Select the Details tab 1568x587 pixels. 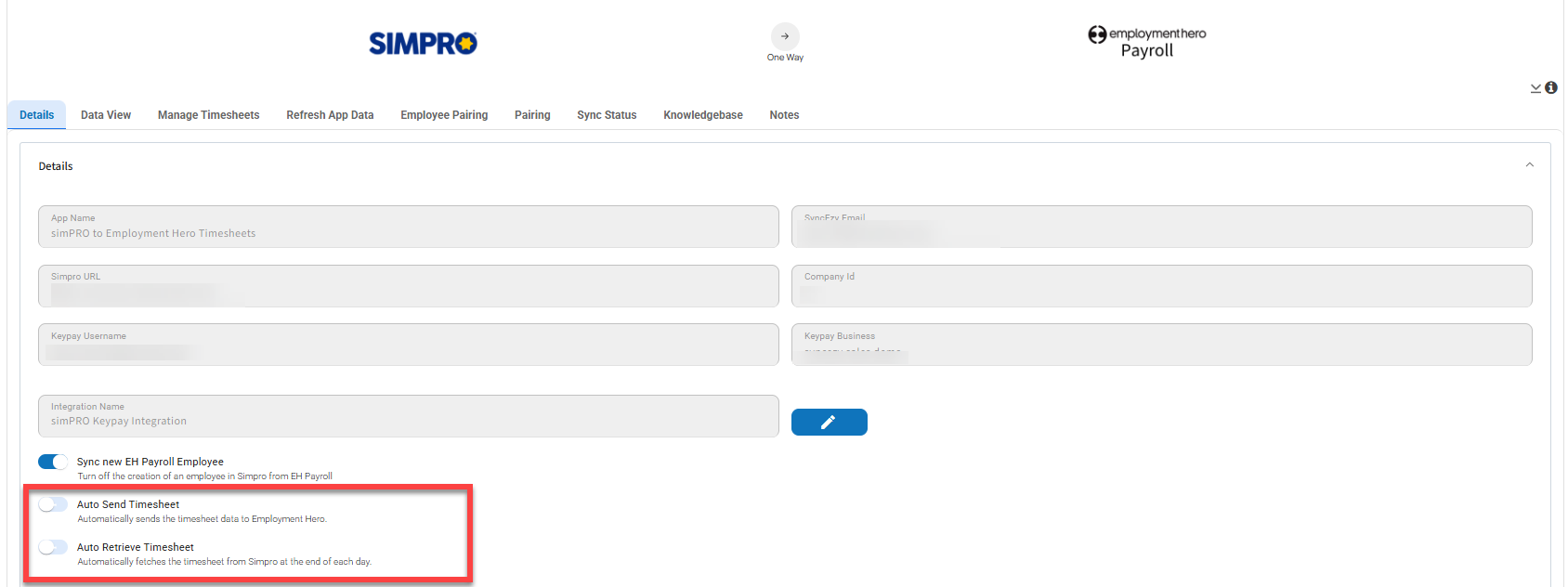(x=37, y=115)
